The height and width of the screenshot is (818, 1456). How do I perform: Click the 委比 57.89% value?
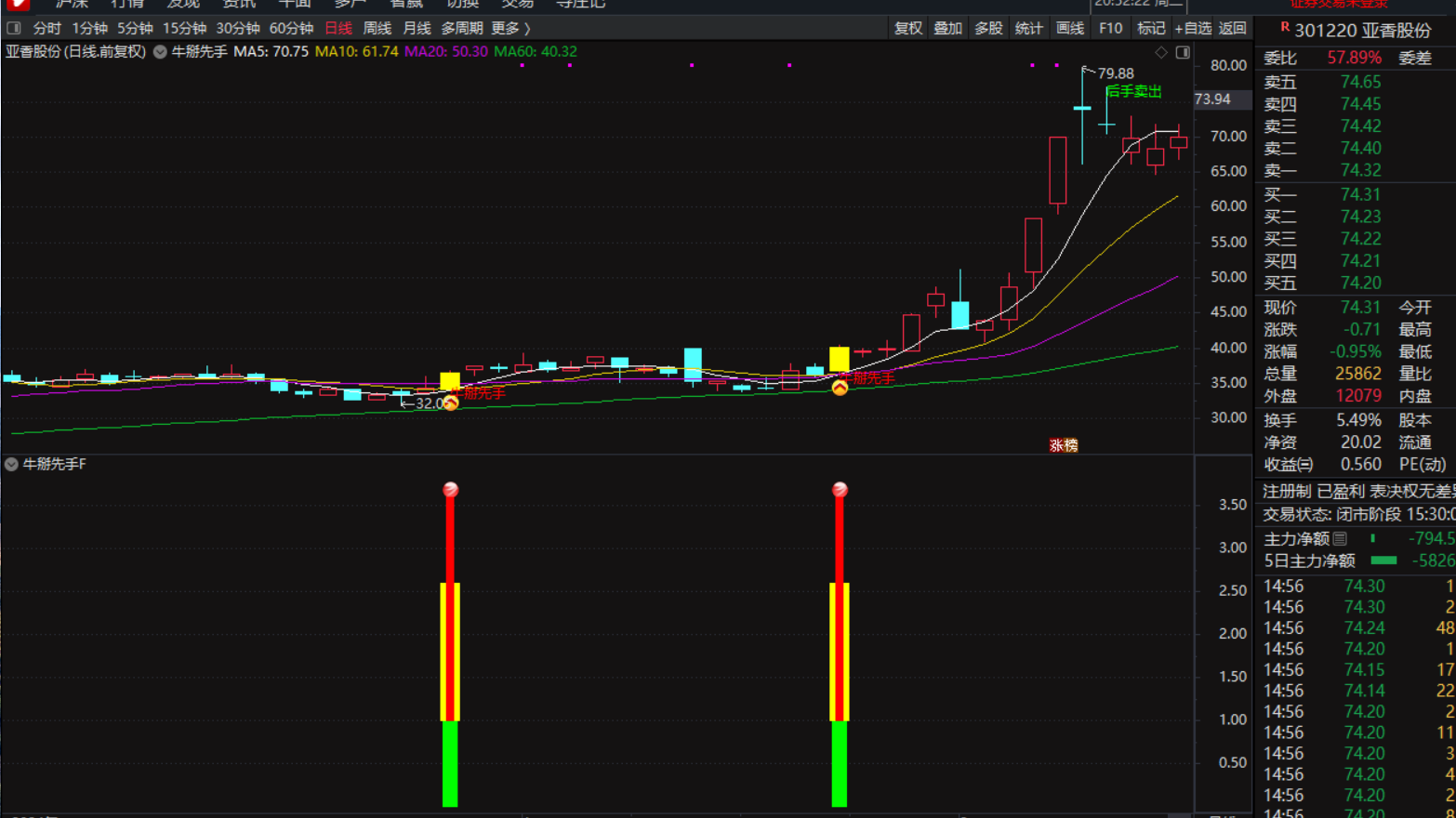(x=1354, y=58)
